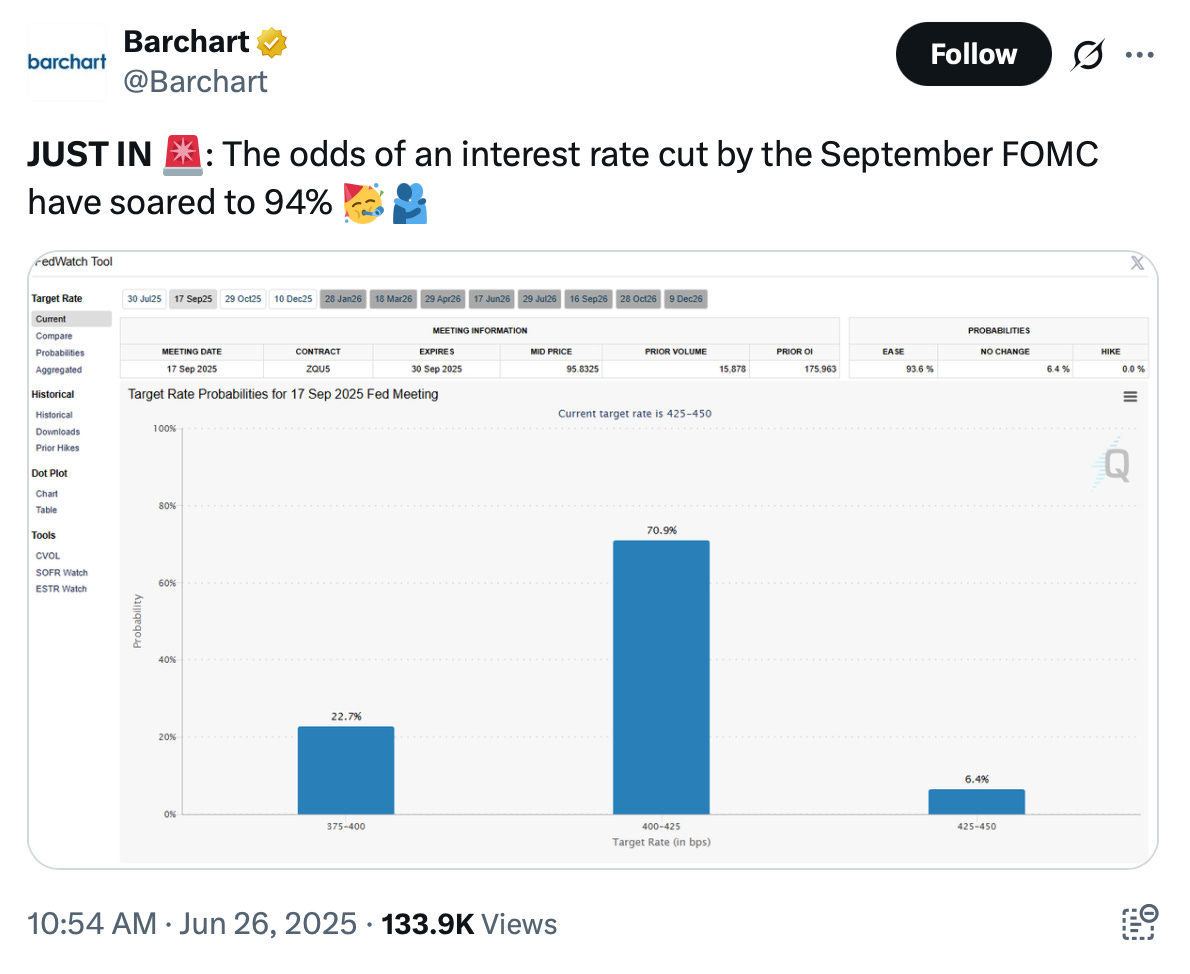1190x974 pixels.
Task: Click the icon at the tweet's bottom right
Action: (x=1139, y=922)
